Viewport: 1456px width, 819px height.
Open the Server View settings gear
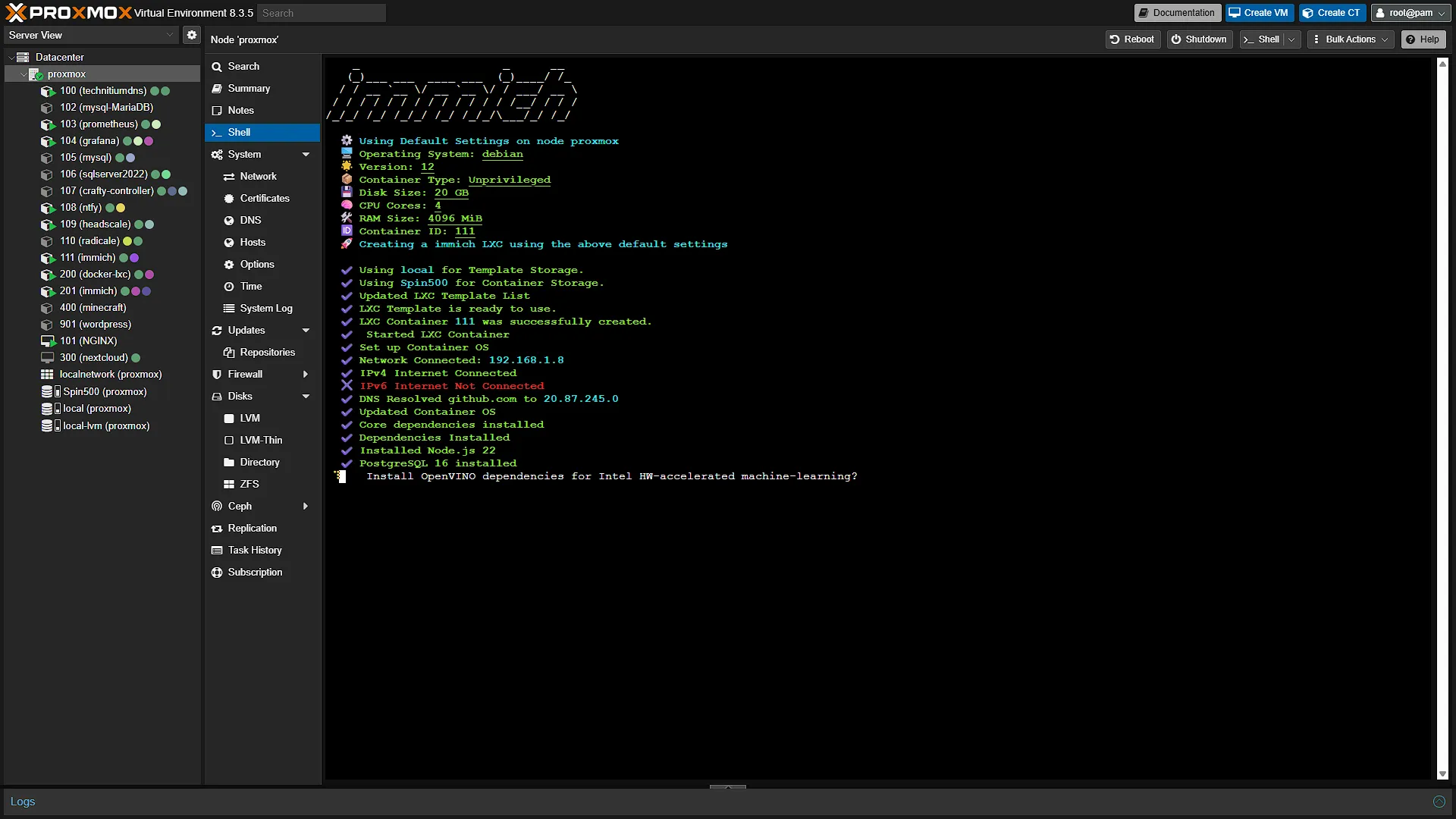tap(192, 35)
